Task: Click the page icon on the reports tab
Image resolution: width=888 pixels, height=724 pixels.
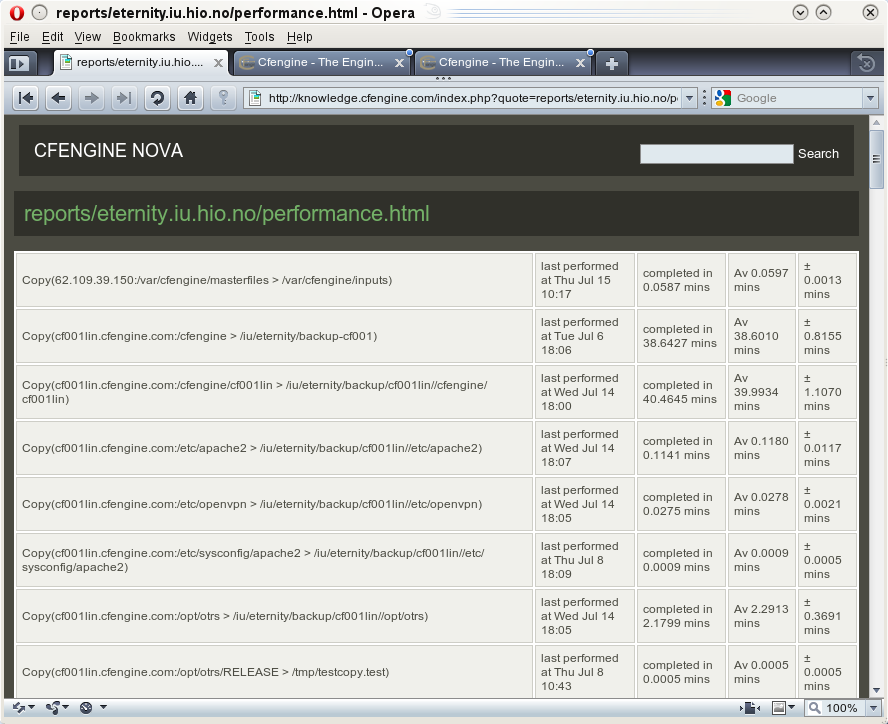Action: pos(66,62)
